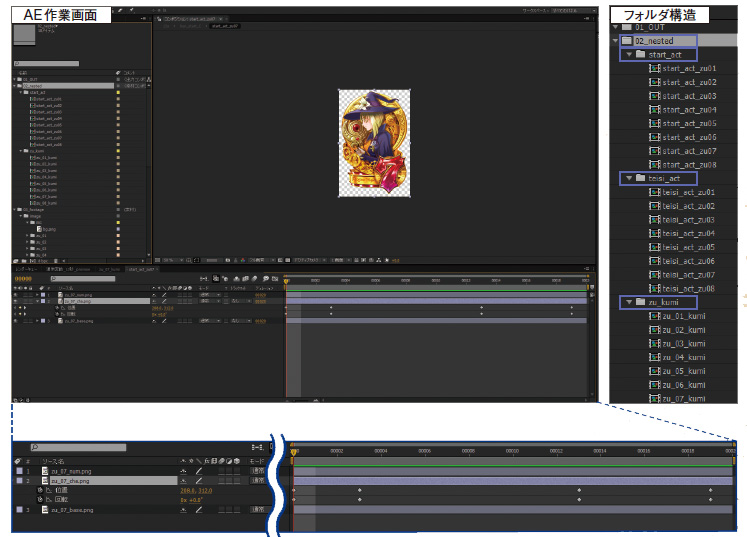The image size is (747, 537).
Task: Click 通常 mode button for layer 2 in enlarged timeline
Action: [x=258, y=480]
